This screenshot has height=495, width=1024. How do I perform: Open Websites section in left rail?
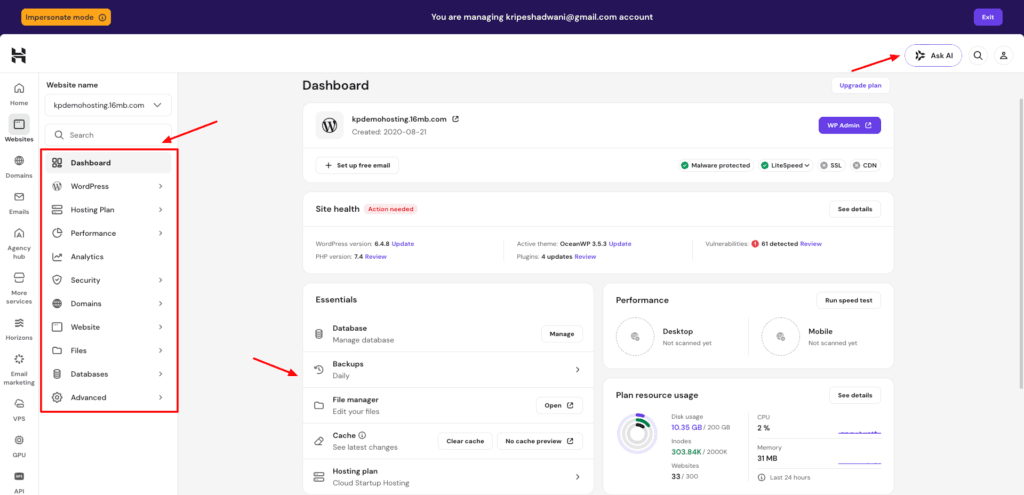(19, 129)
